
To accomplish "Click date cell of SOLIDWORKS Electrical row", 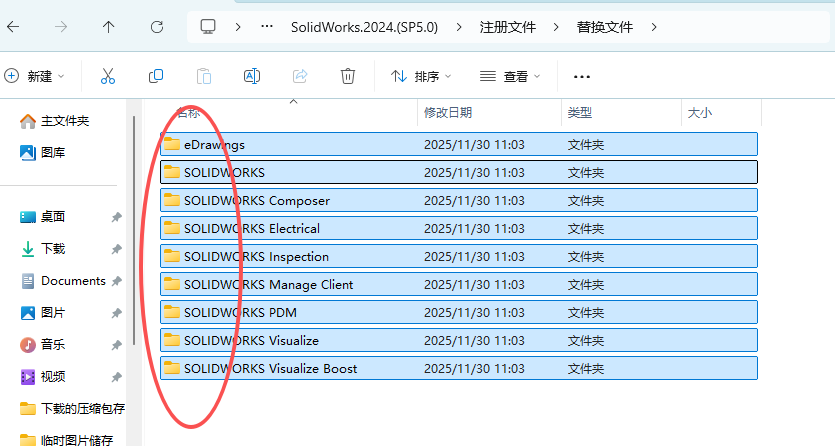I will [474, 228].
